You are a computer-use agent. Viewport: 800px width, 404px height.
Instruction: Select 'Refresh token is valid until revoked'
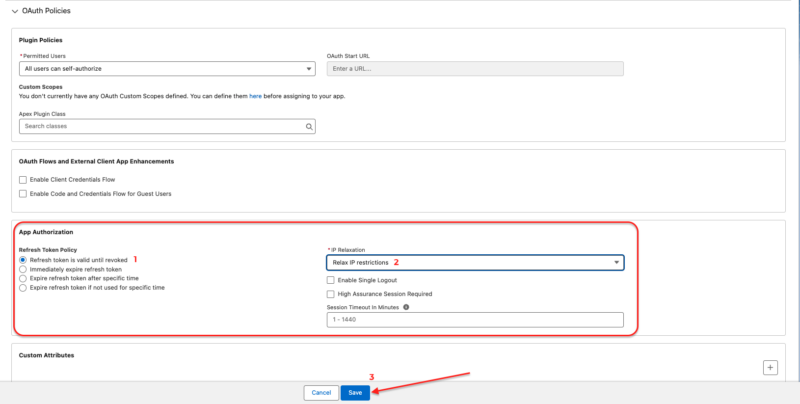22,260
